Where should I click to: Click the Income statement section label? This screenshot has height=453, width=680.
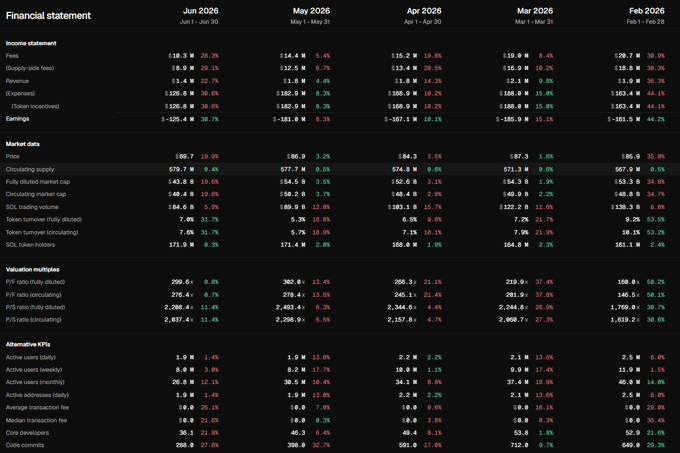pos(31,43)
